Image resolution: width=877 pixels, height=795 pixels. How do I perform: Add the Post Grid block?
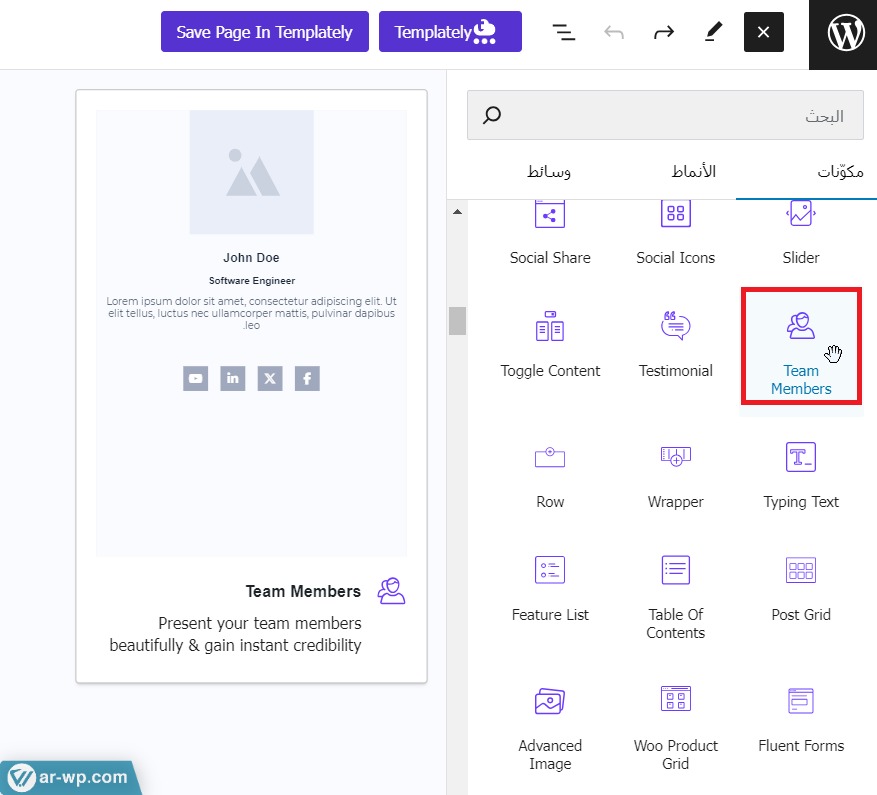(801, 589)
